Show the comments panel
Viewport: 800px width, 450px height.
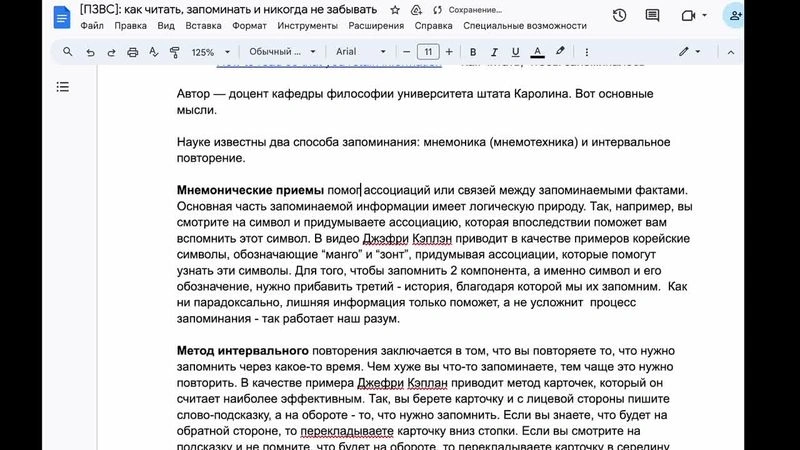tap(652, 15)
